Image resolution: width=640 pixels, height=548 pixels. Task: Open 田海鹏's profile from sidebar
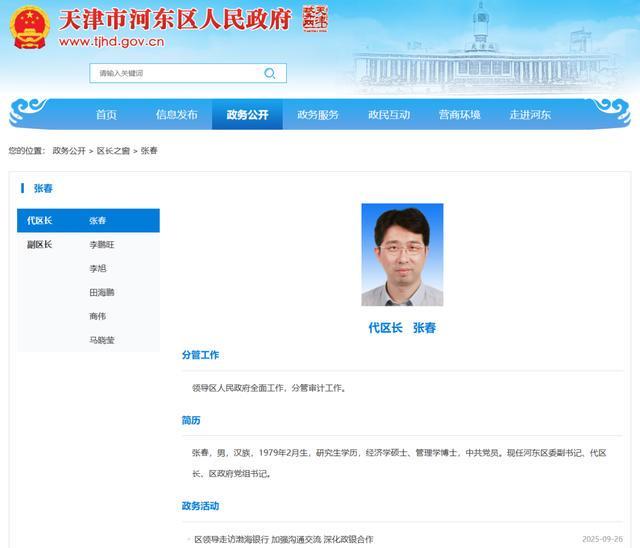102,292
